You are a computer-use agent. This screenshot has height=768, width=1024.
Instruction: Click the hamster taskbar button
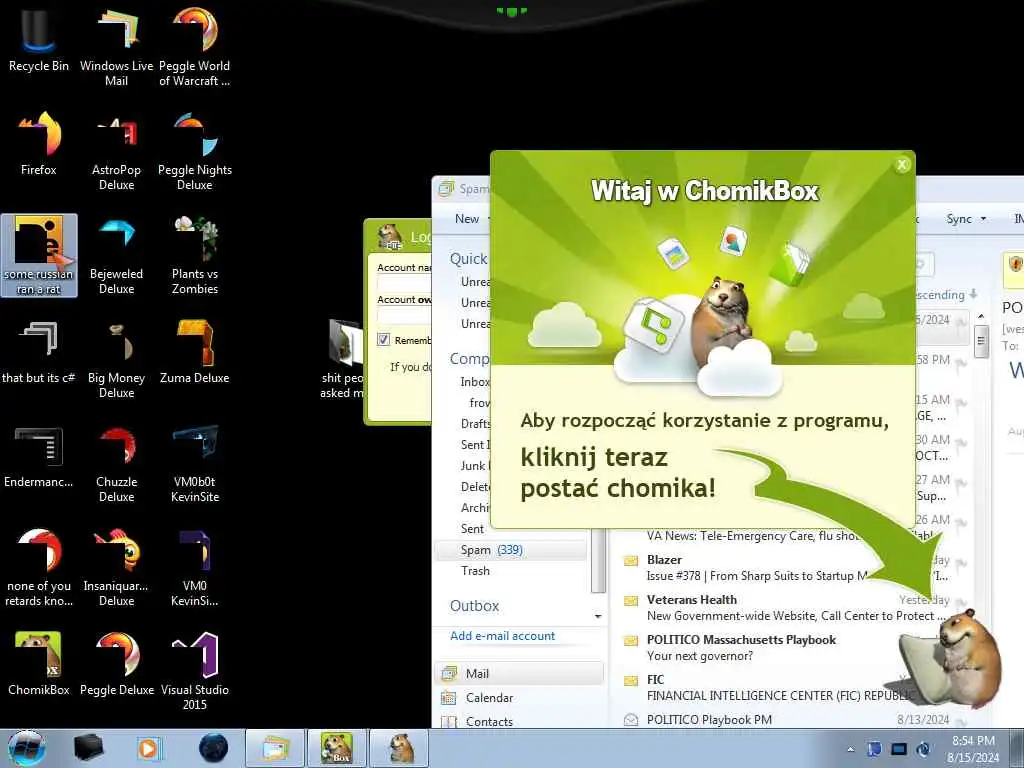tap(400, 748)
